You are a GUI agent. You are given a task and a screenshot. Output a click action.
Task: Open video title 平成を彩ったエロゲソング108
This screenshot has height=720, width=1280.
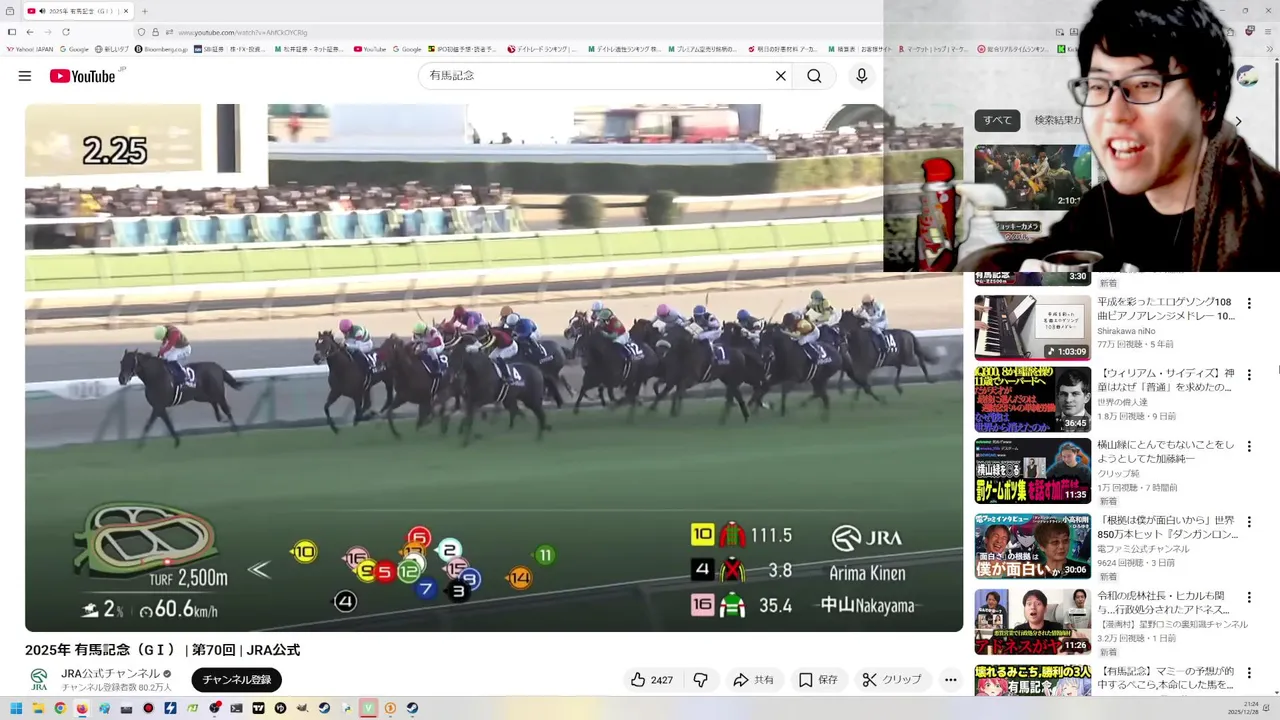pyautogui.click(x=1165, y=309)
